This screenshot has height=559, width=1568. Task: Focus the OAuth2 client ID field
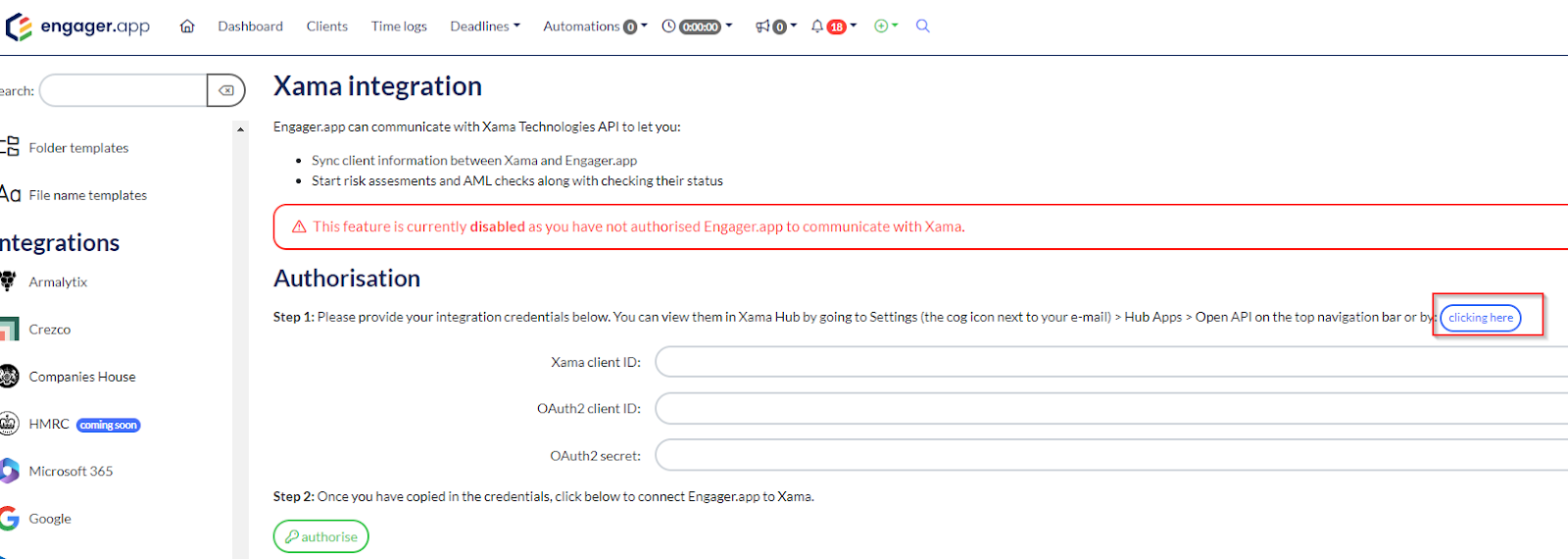1111,408
